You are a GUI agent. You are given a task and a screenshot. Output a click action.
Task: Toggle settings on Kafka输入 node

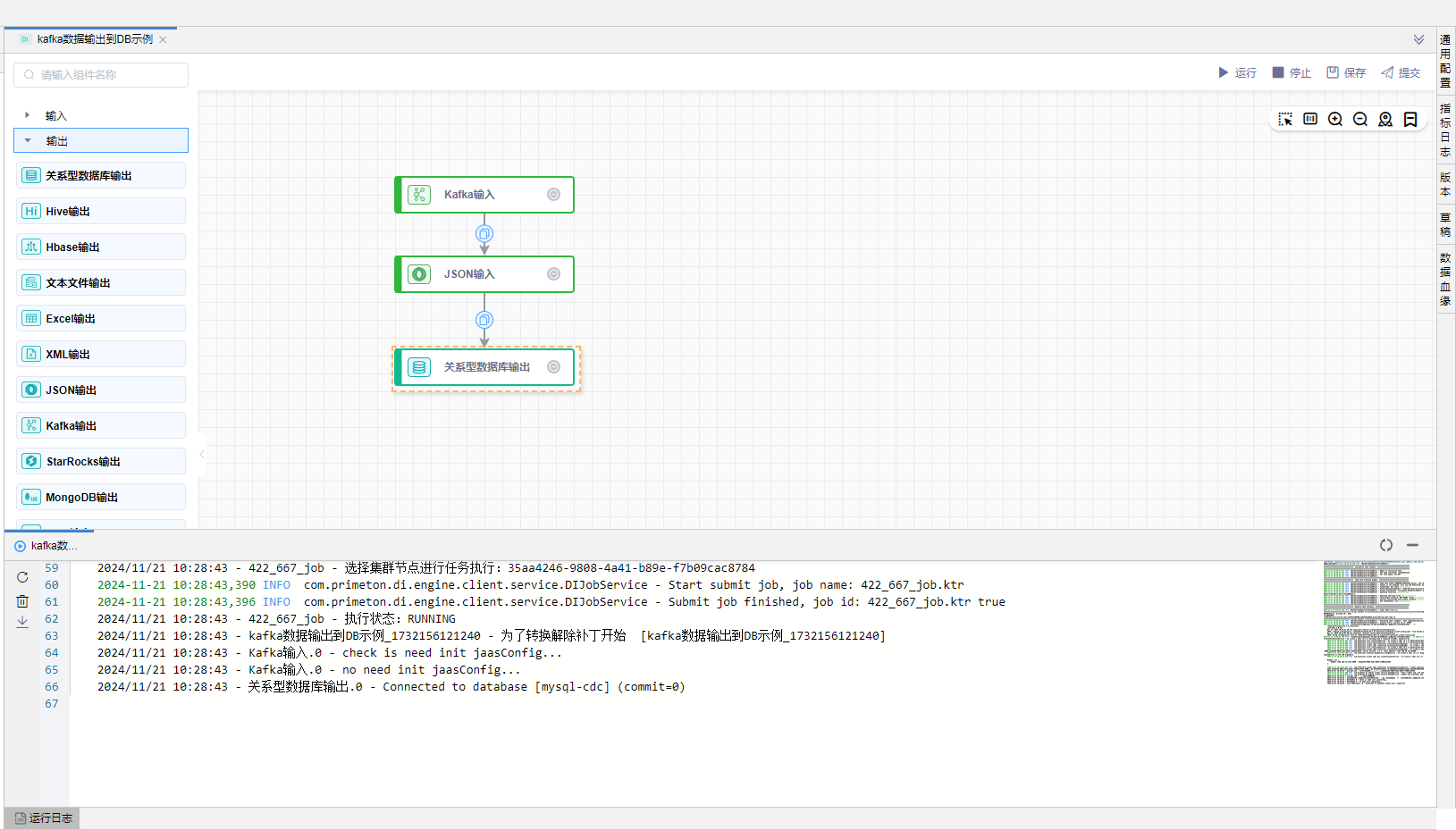coord(553,195)
